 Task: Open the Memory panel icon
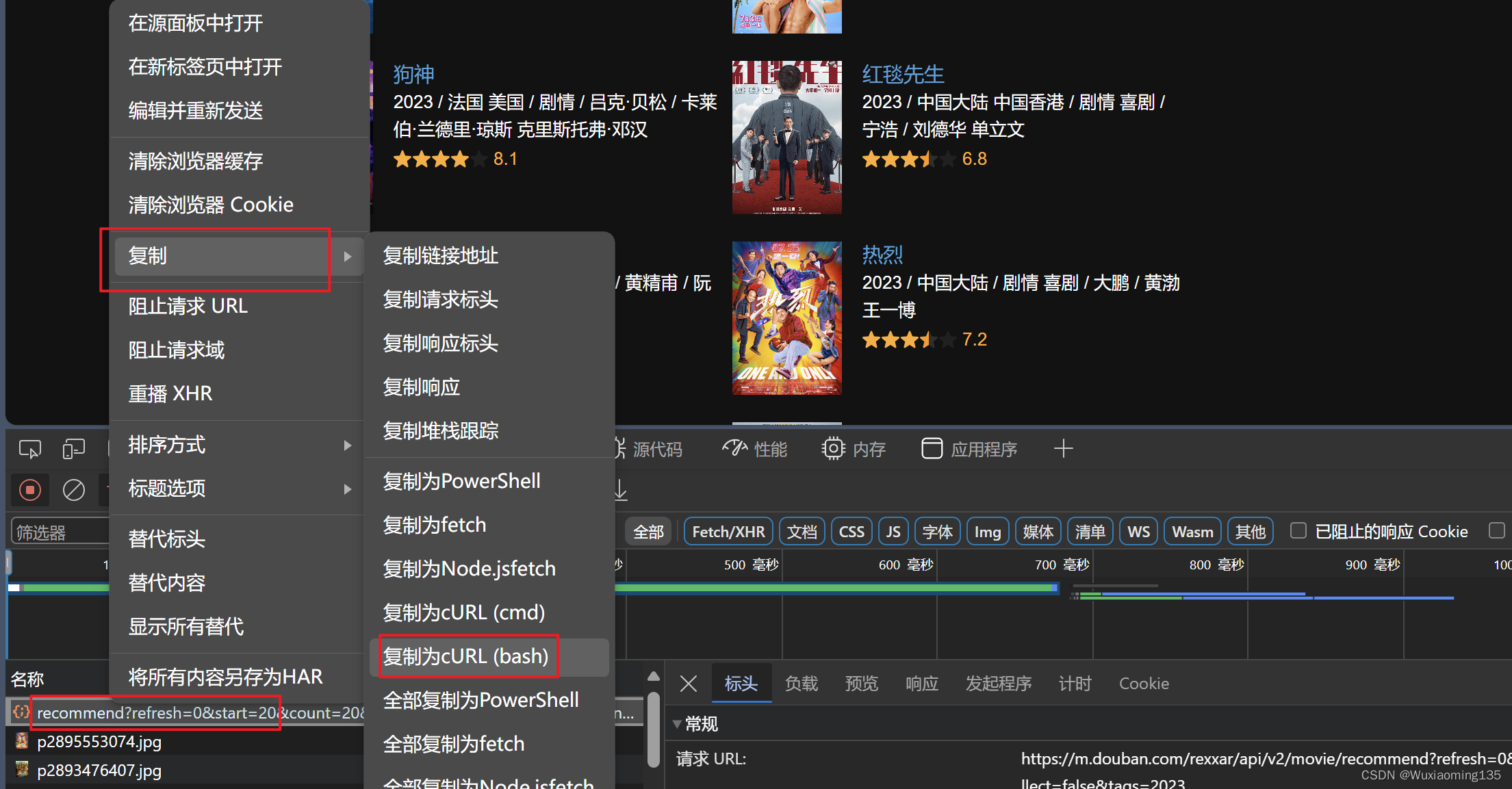832,449
